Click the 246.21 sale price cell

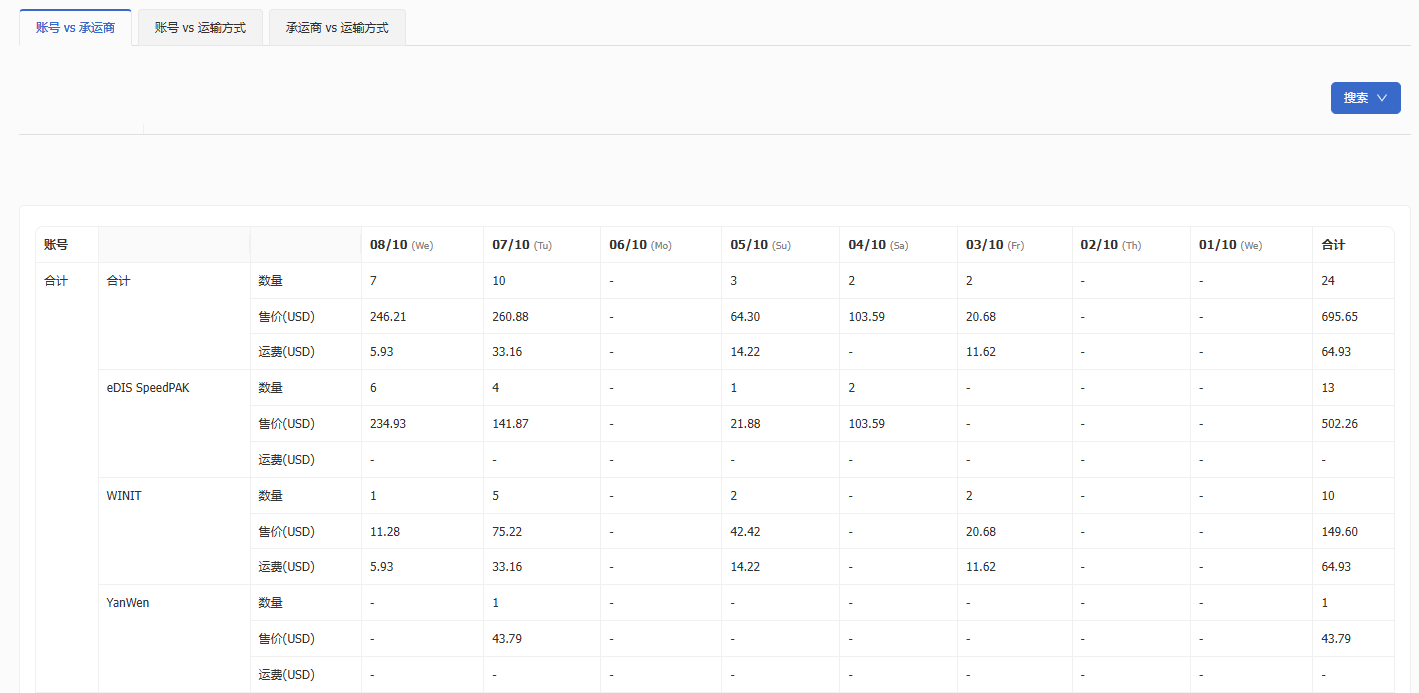tap(388, 317)
